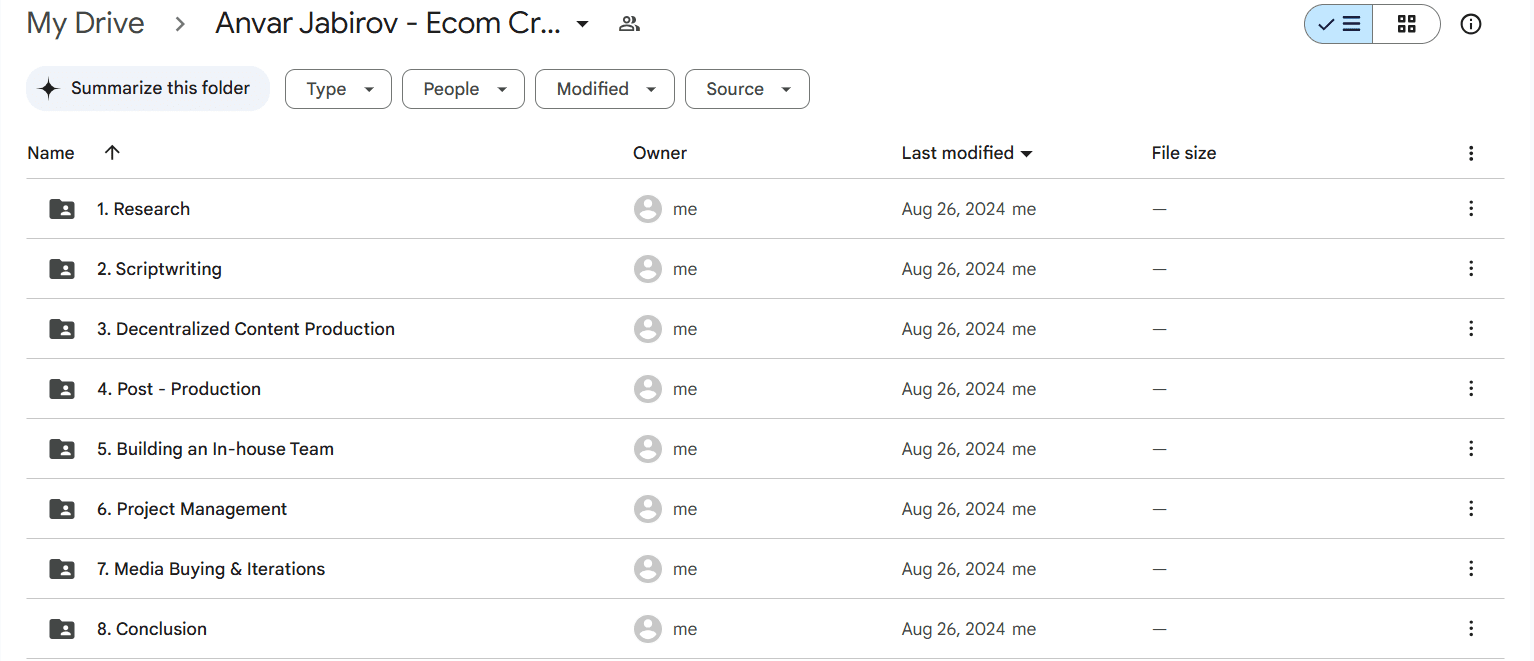Viewport: 1534px width, 661px height.
Task: Click the Summarize this folder sparkle button
Action: tap(148, 89)
